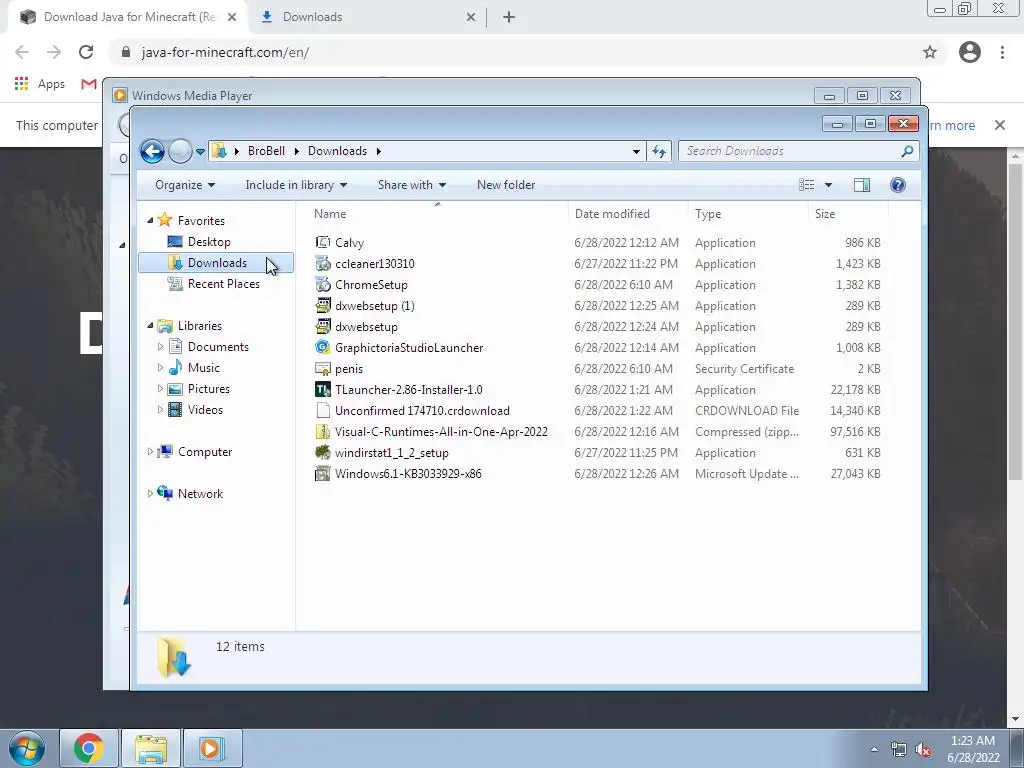Expand the Computer tree node

[x=150, y=451]
